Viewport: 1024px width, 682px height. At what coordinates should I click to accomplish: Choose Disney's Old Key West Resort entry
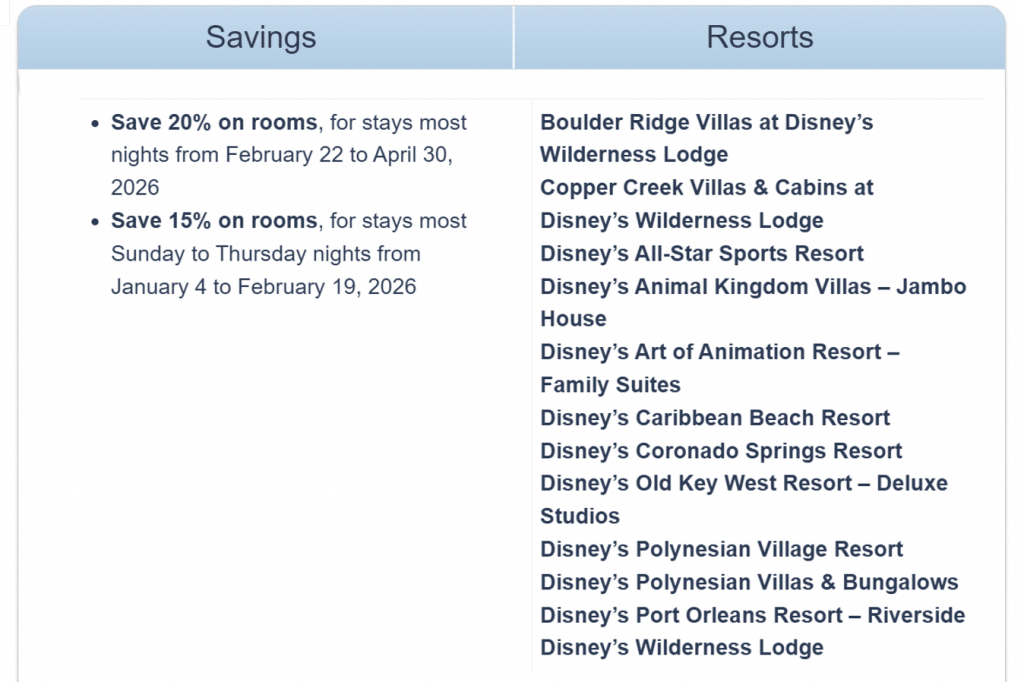(x=743, y=484)
